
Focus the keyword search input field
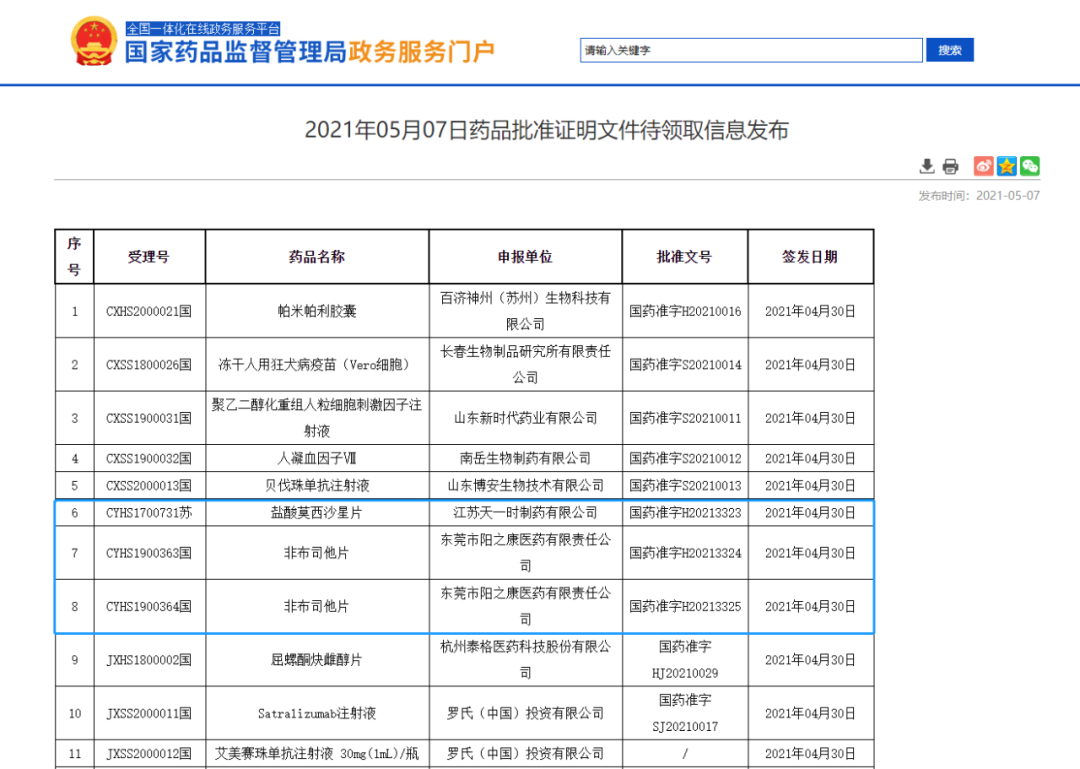(751, 50)
